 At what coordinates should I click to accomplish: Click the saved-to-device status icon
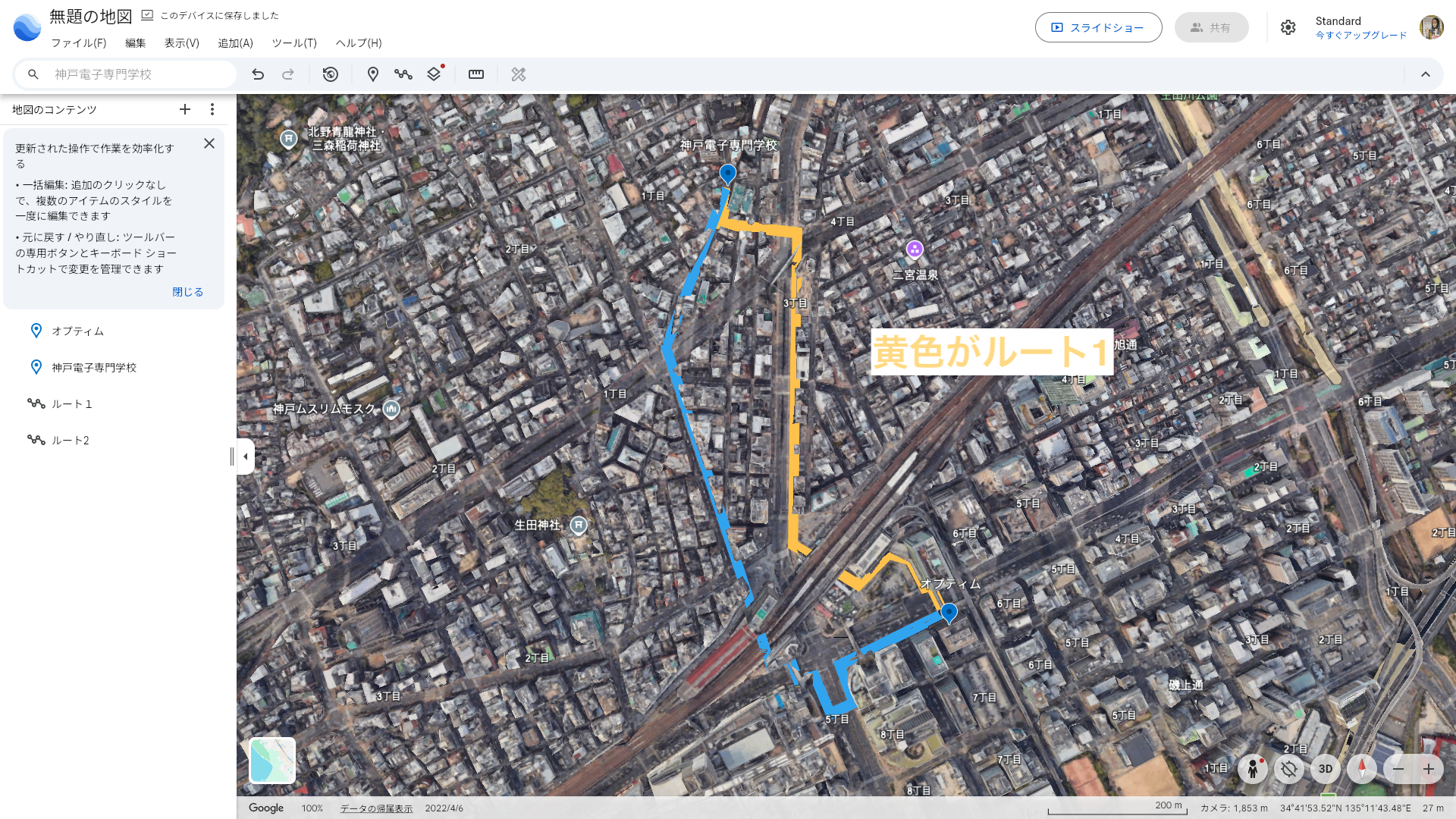[147, 15]
